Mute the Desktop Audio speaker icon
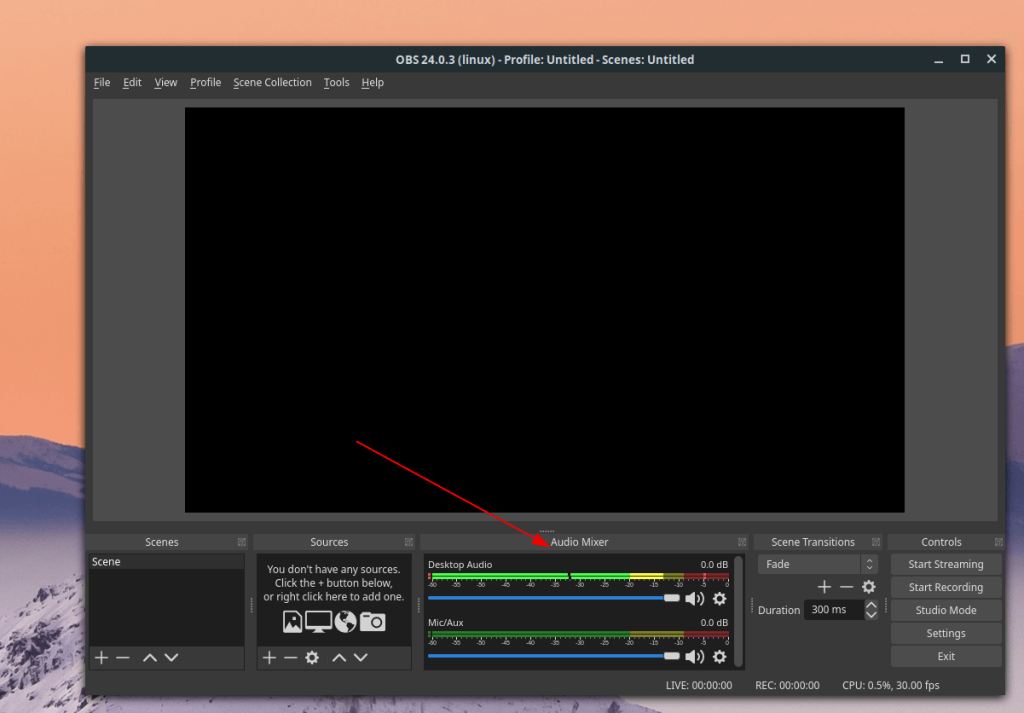The width and height of the screenshot is (1024, 713). (695, 598)
